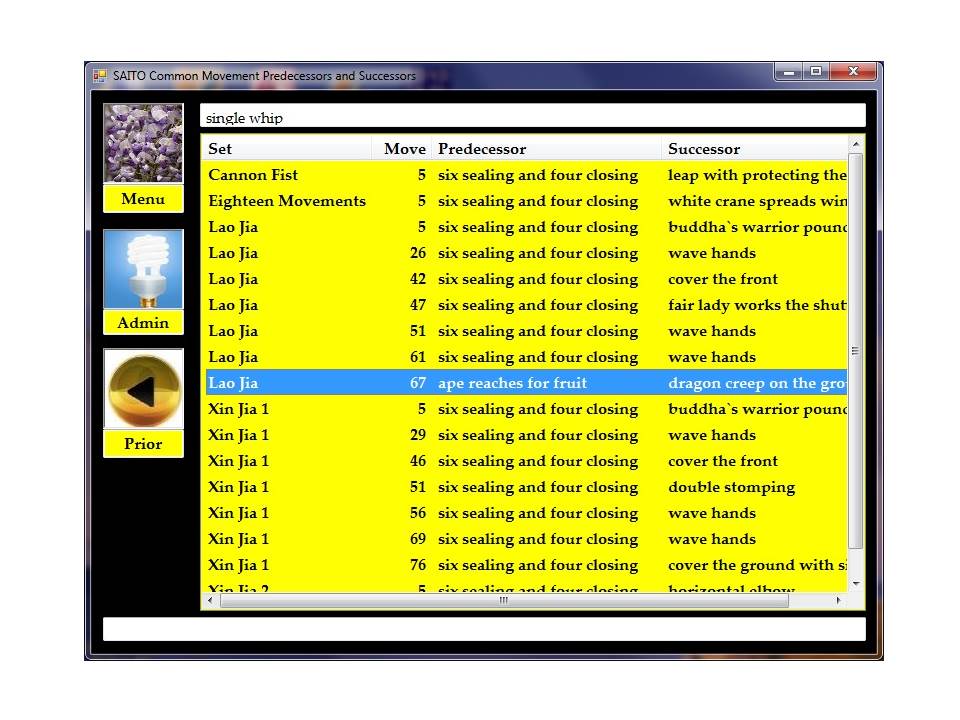Click the light bulb Admin icon

pos(143,269)
